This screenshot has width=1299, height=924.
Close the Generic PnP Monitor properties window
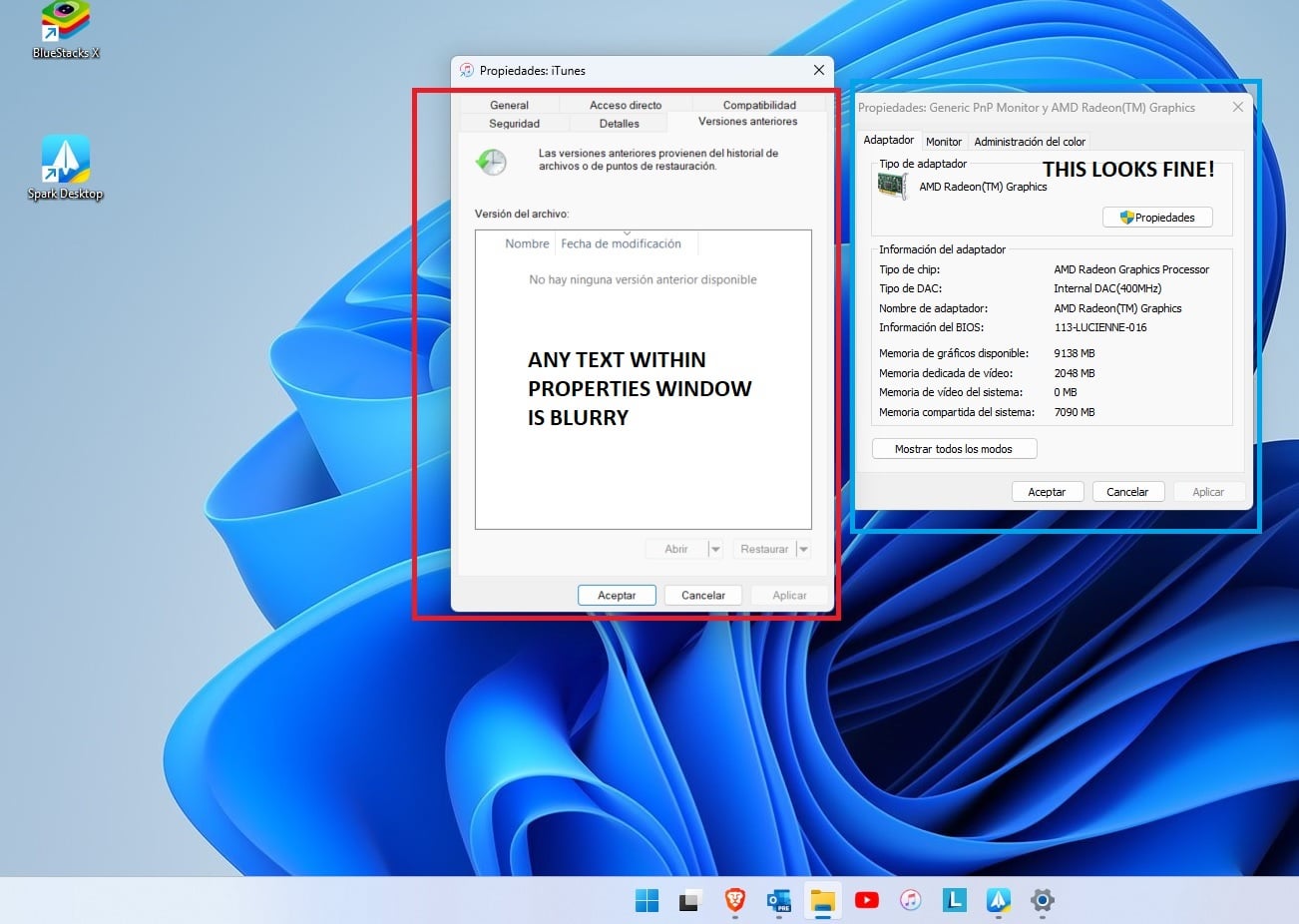(1238, 107)
